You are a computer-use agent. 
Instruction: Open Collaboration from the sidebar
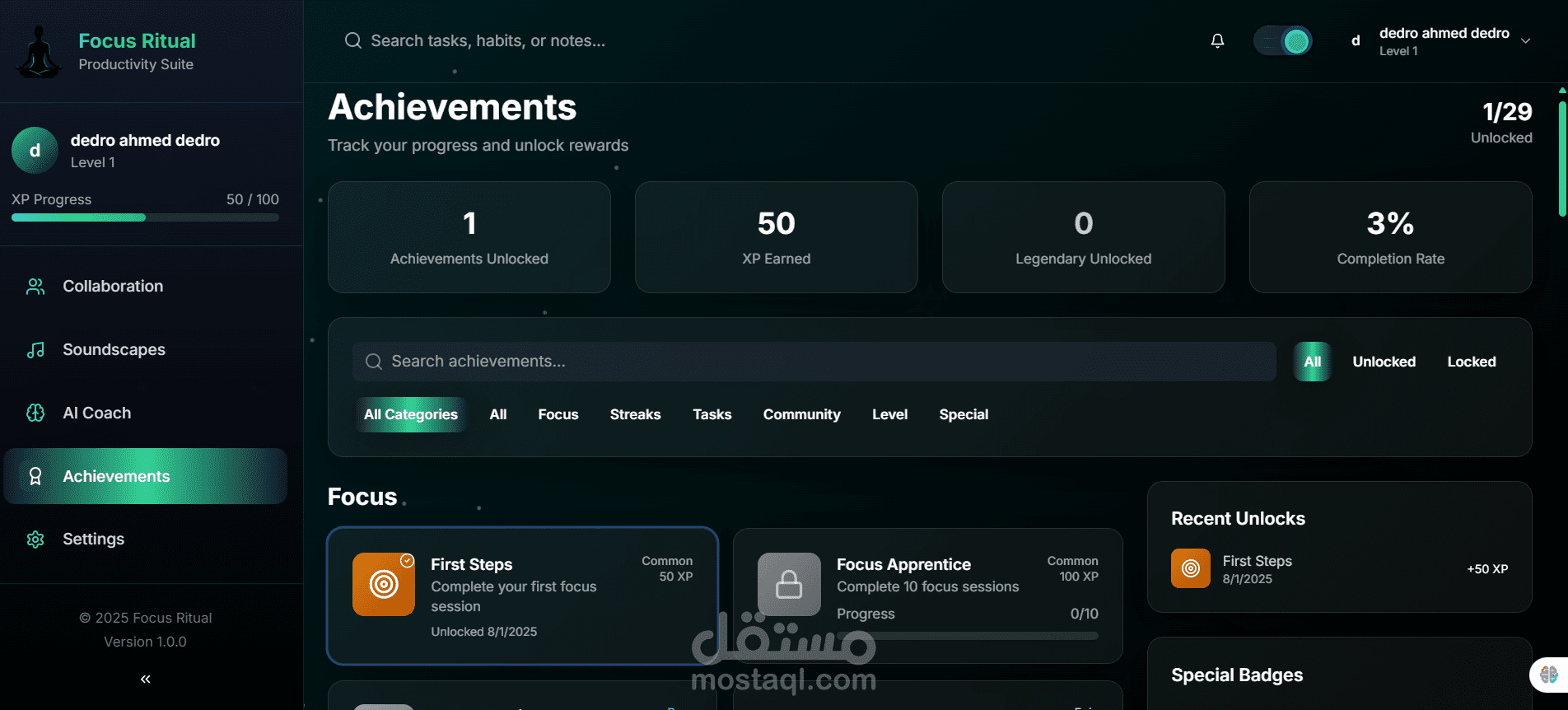[145, 286]
